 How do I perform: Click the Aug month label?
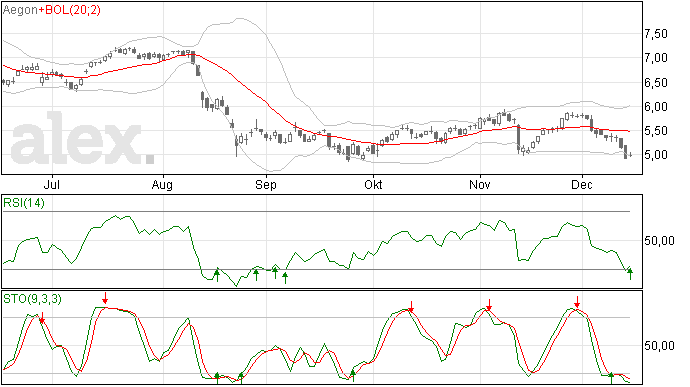[x=162, y=184]
